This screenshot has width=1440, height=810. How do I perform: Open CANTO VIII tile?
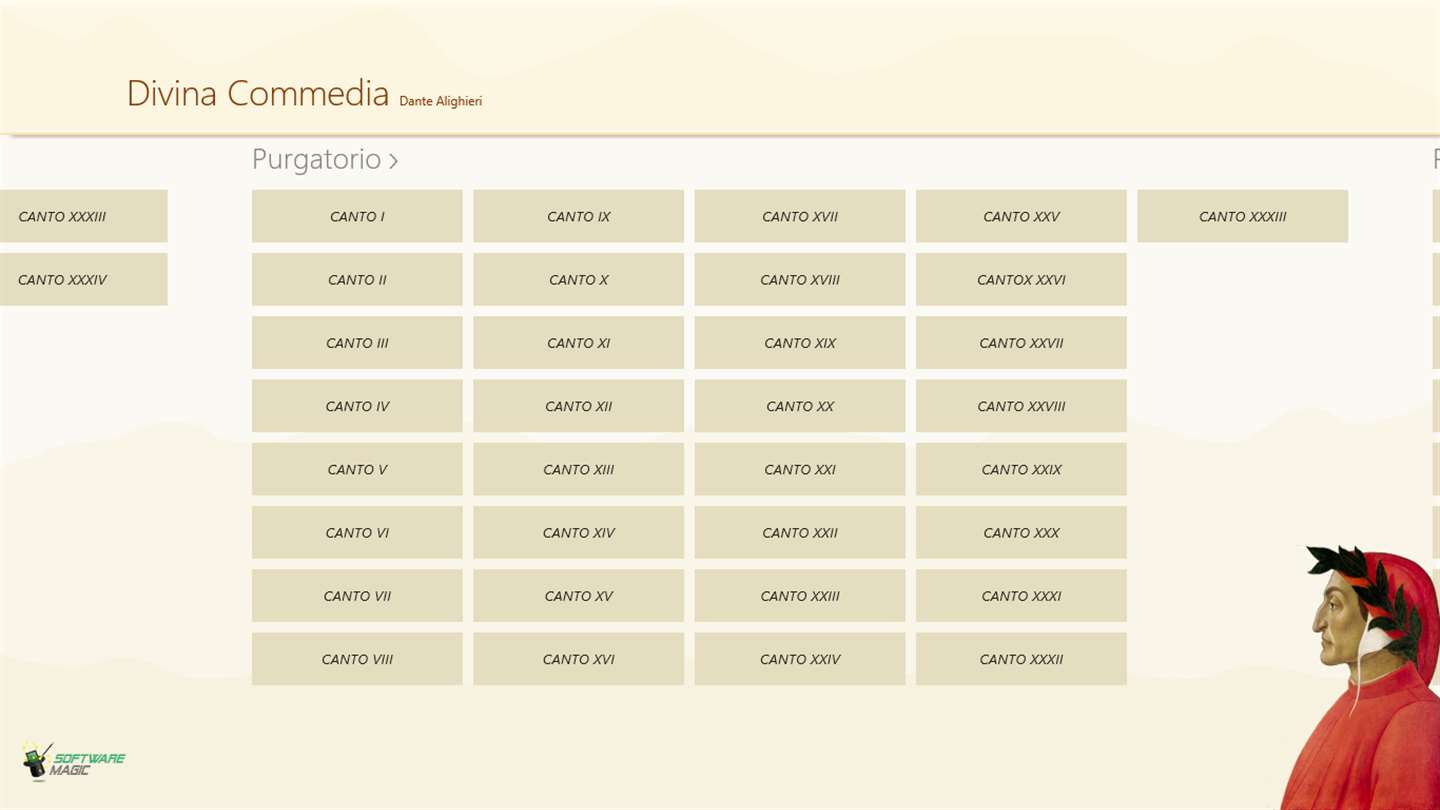click(x=357, y=659)
